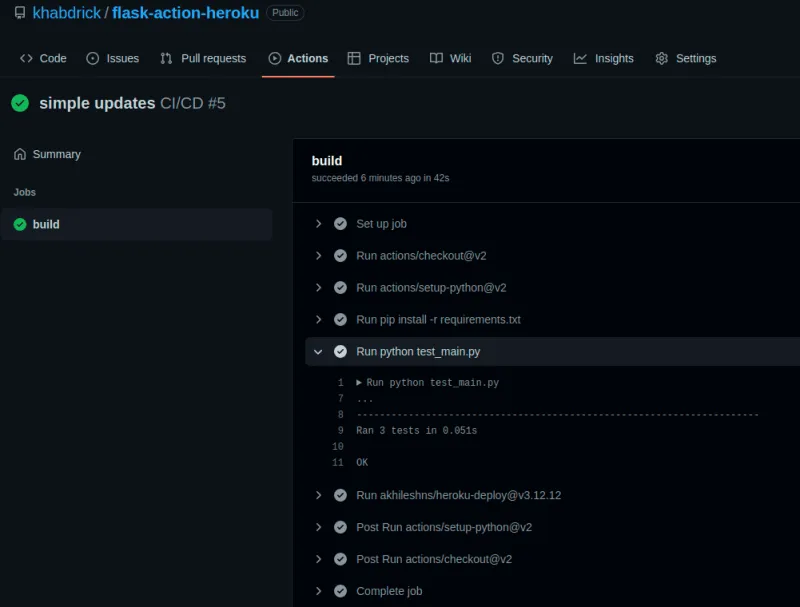Open the flask-action-heroku repository link

pyautogui.click(x=185, y=13)
